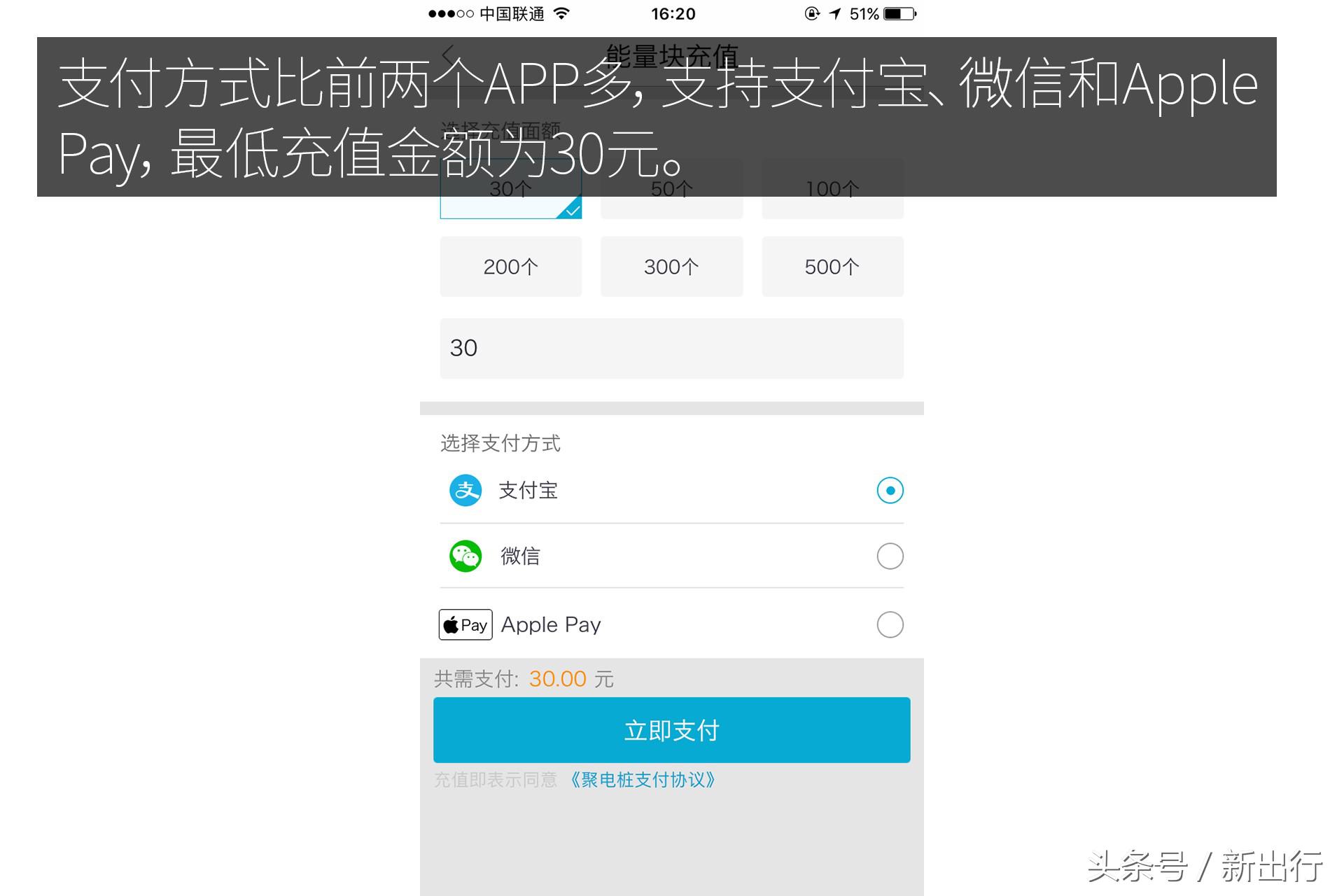Open the 聚电桩支付协议 agreement link
1344x896 pixels.
tap(643, 779)
